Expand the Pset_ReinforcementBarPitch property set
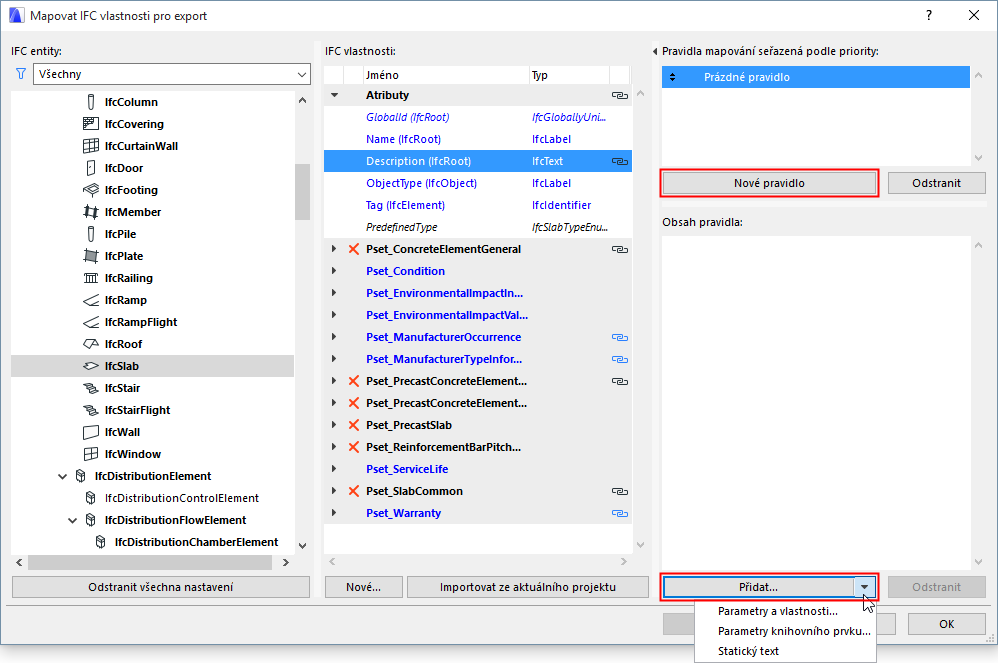The image size is (998, 663). [334, 447]
